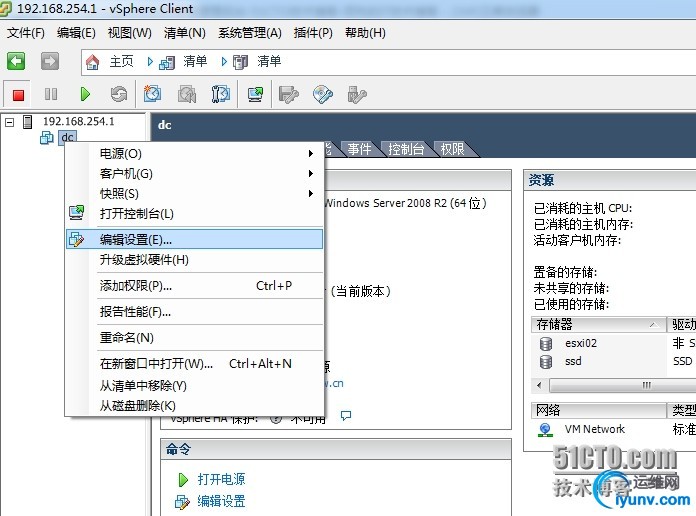696x516 pixels.
Task: Launch the VM console toolbar icon
Action: point(255,94)
